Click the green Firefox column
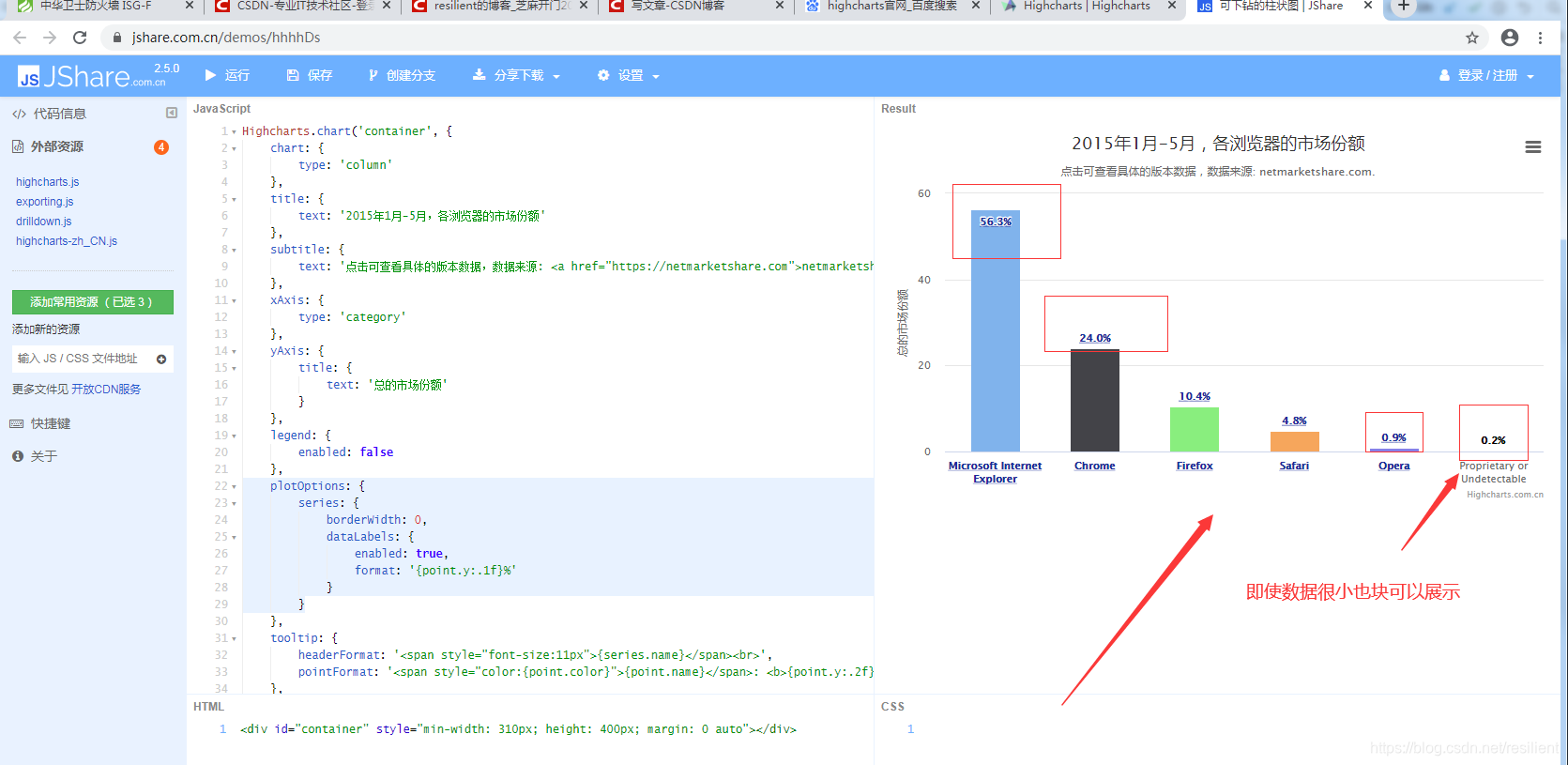This screenshot has width=1568, height=765. [x=1195, y=429]
